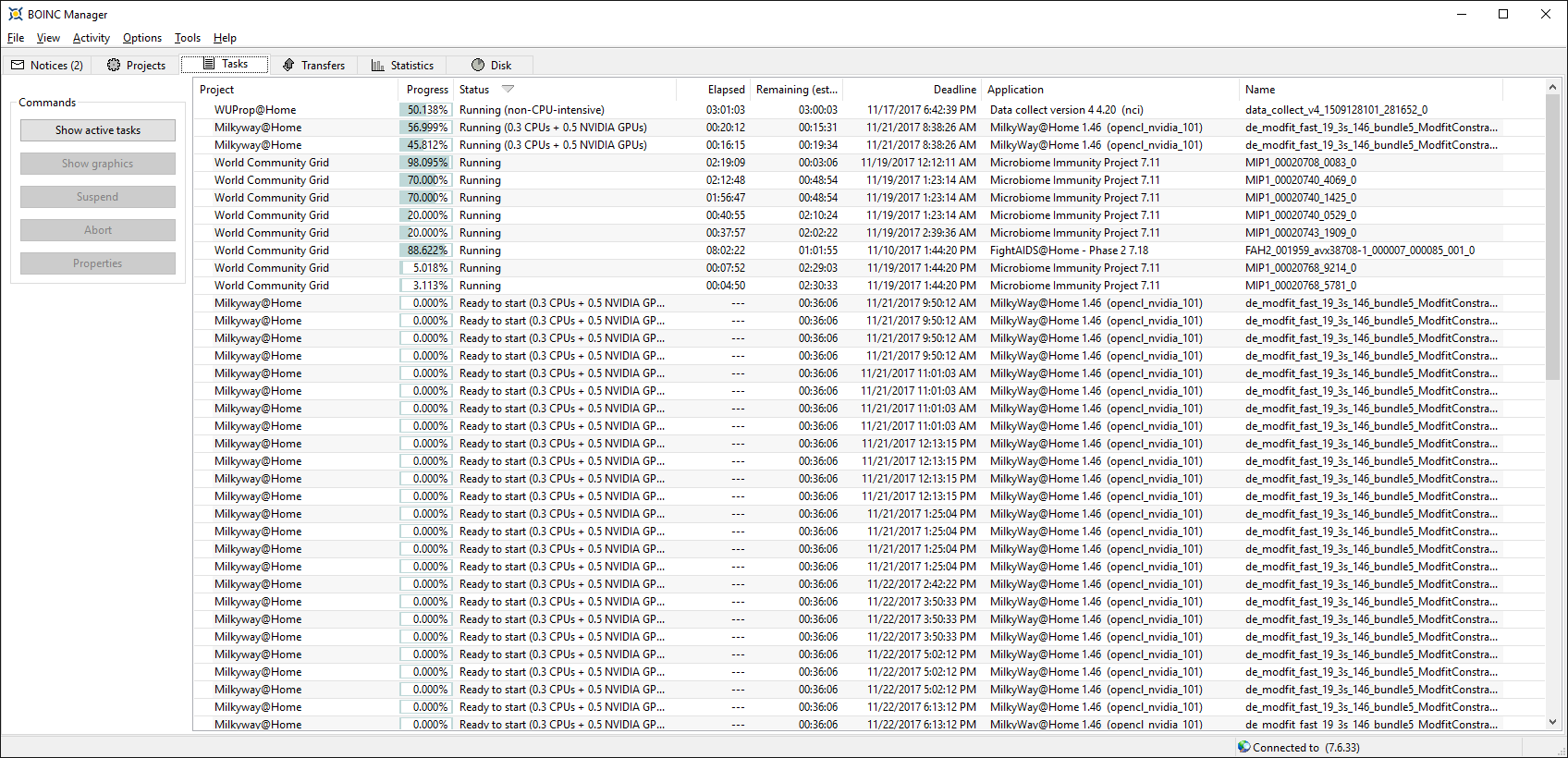Click FightAIDS@Home - Phase 2 7.18 application cell
The height and width of the screenshot is (758, 1568).
pos(1069,251)
